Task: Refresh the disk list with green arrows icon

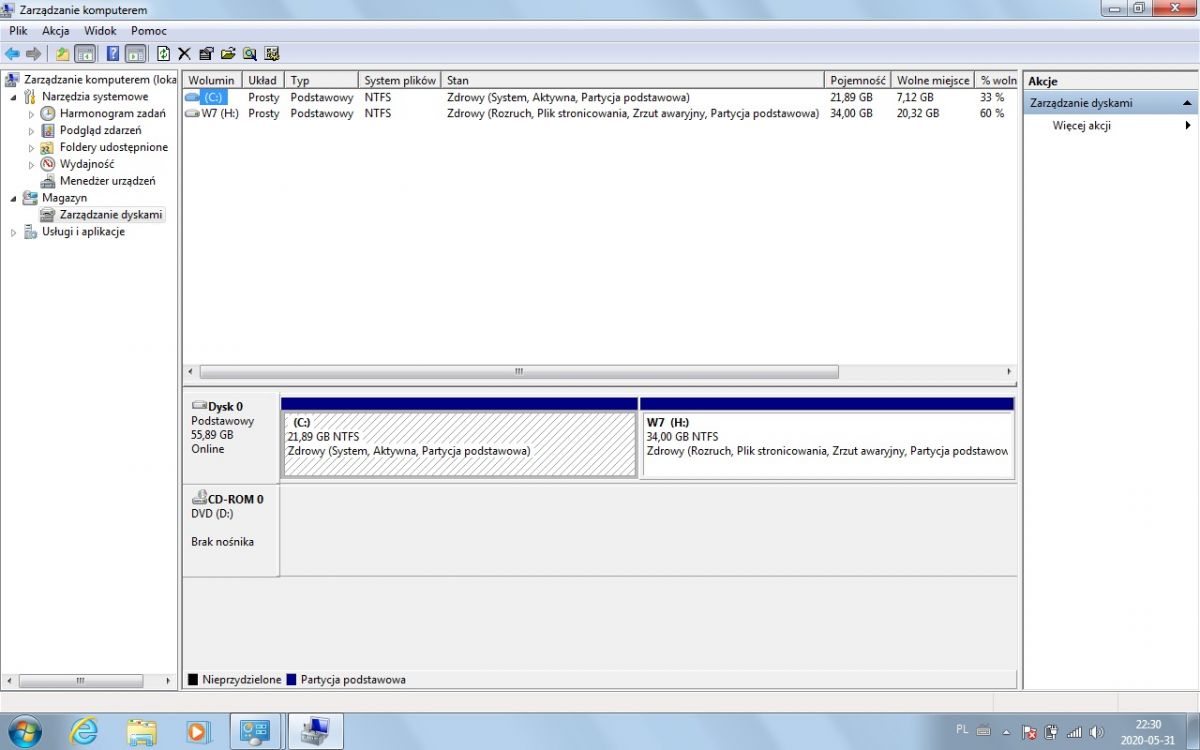Action: (164, 54)
